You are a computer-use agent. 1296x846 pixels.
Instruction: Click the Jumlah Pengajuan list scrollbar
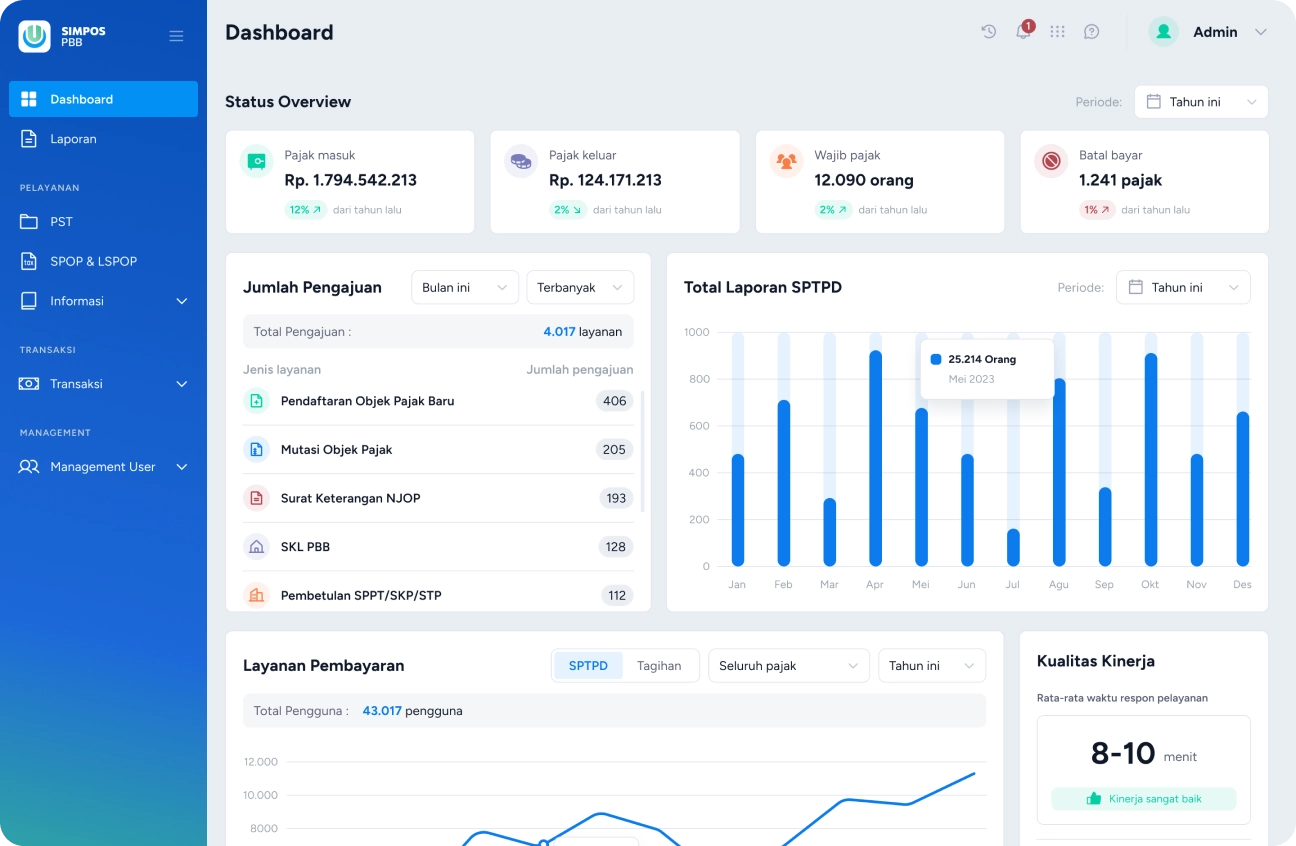(642, 451)
